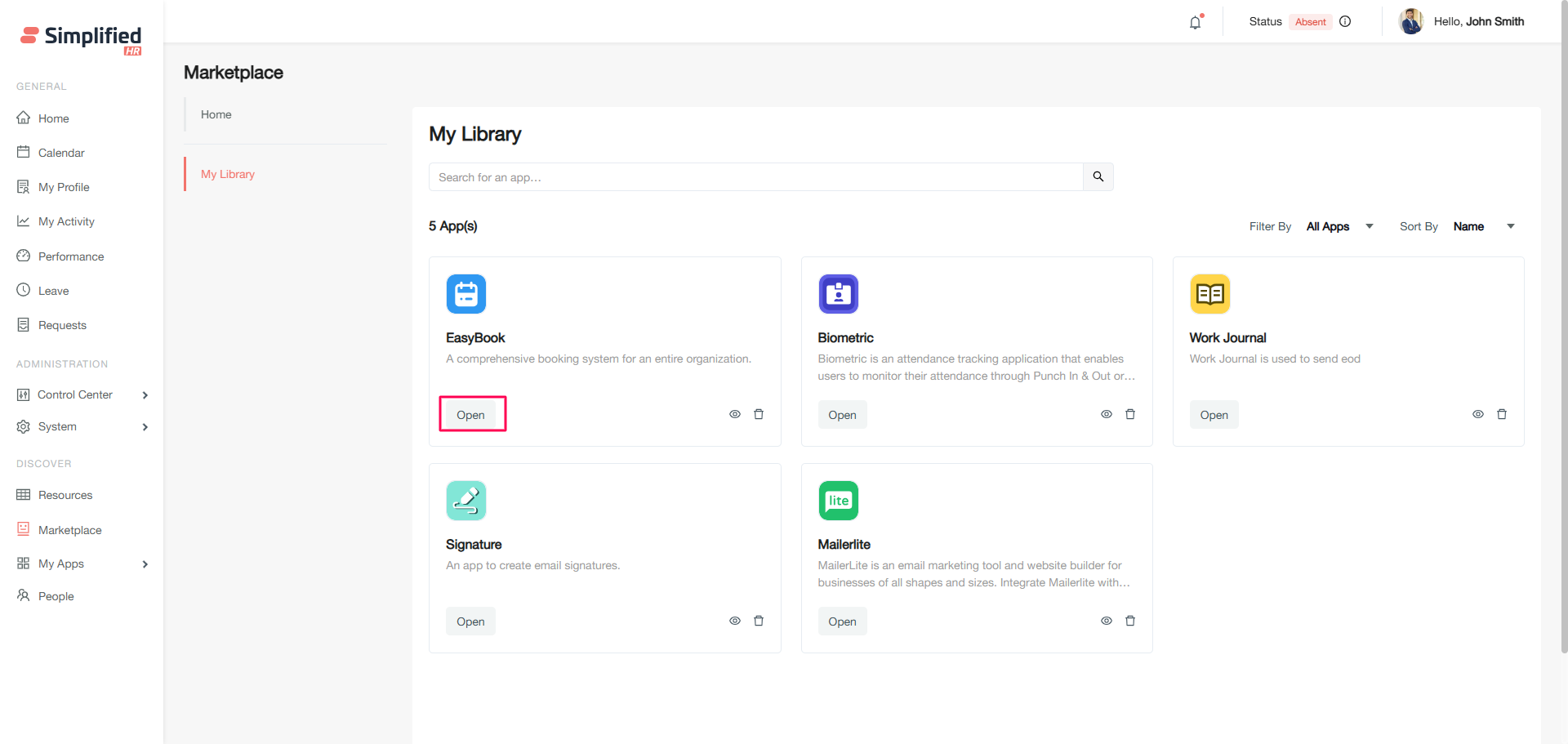This screenshot has height=744, width=1568.
Task: Select My Library in Marketplace navigation
Action: click(x=228, y=174)
